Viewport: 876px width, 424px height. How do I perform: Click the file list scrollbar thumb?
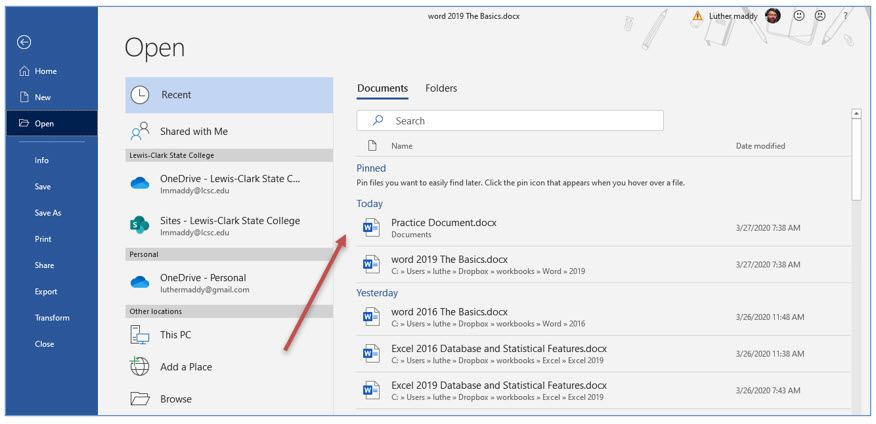(856, 159)
